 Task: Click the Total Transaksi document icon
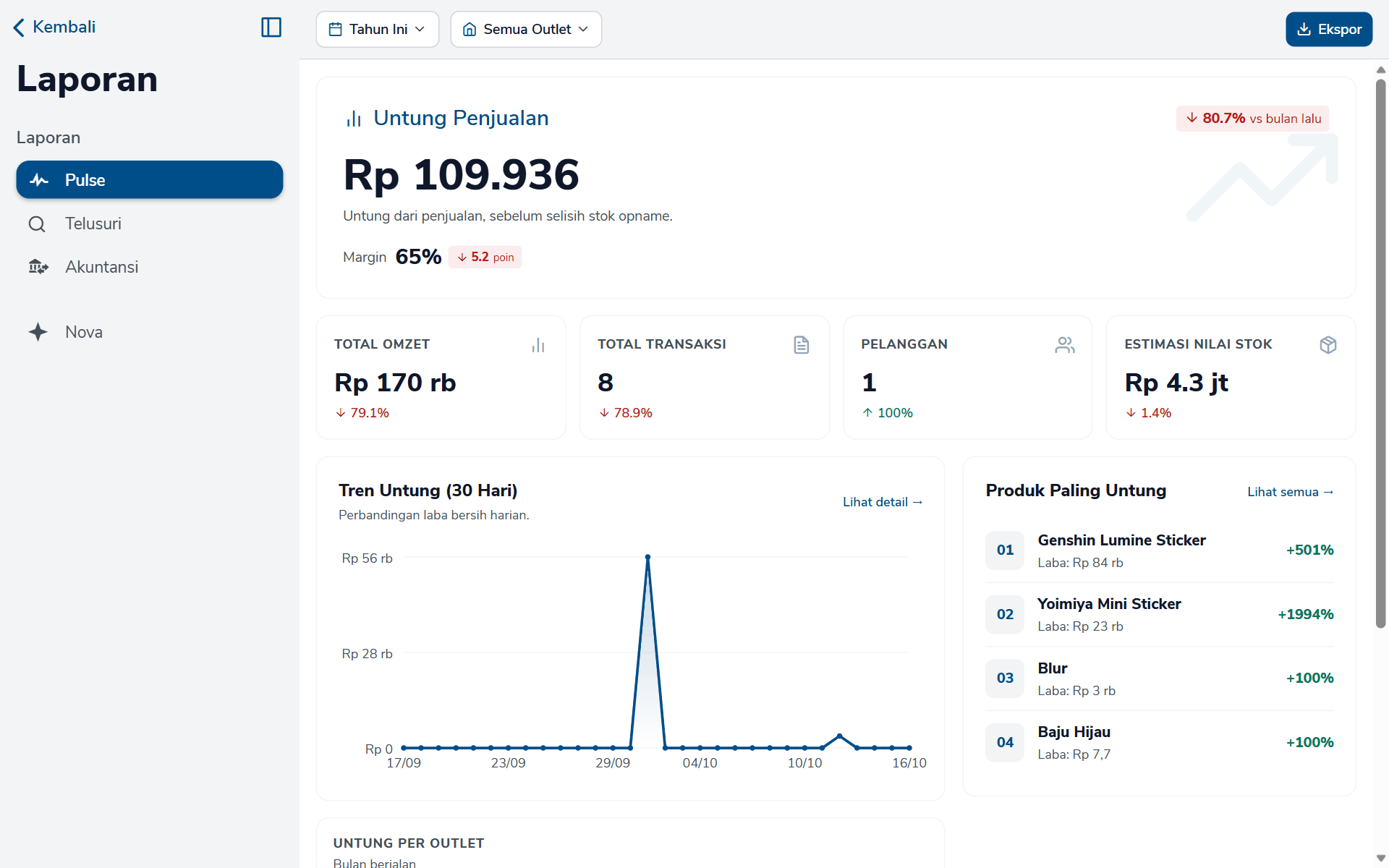point(802,345)
